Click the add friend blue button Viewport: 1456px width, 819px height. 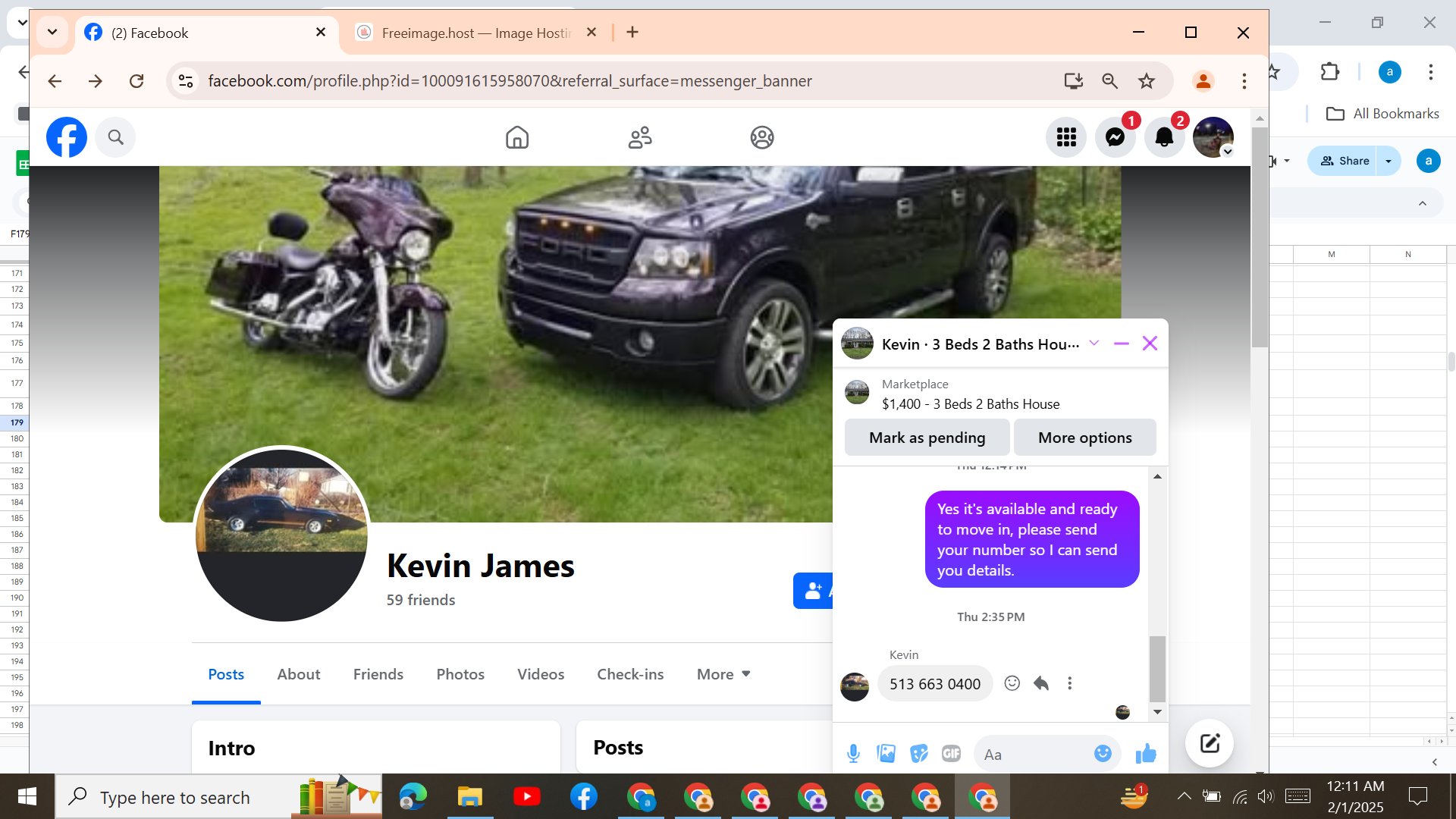tap(813, 591)
